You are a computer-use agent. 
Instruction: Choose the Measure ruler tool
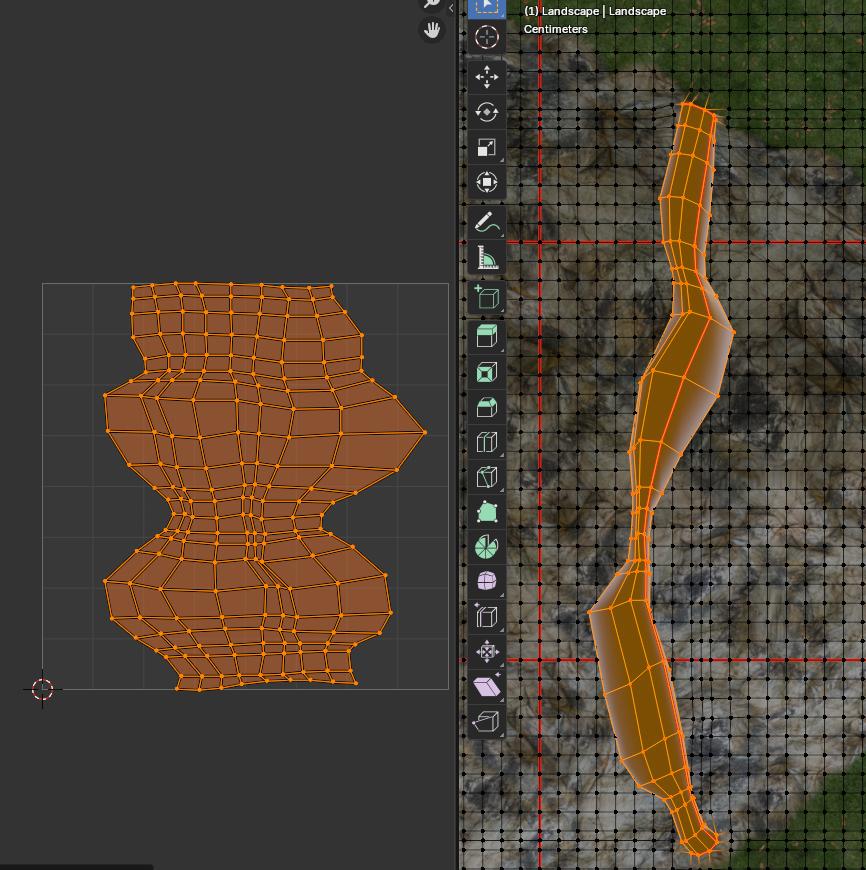[487, 258]
